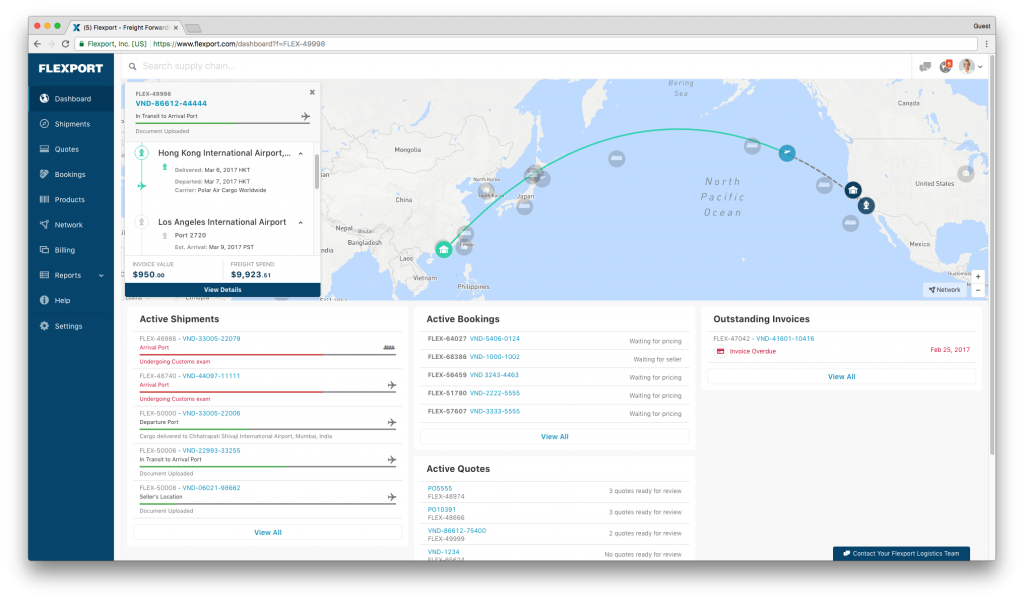Click View Details button
The width and height of the screenshot is (1024, 601).
(223, 290)
